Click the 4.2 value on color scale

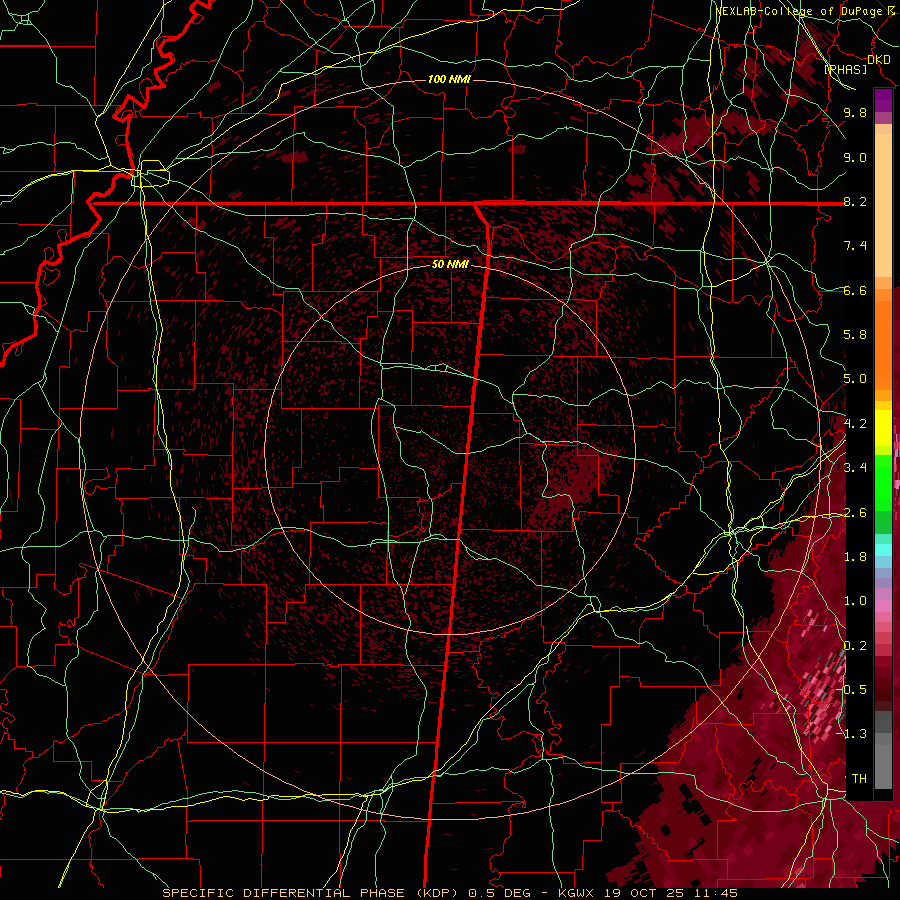coord(855,424)
